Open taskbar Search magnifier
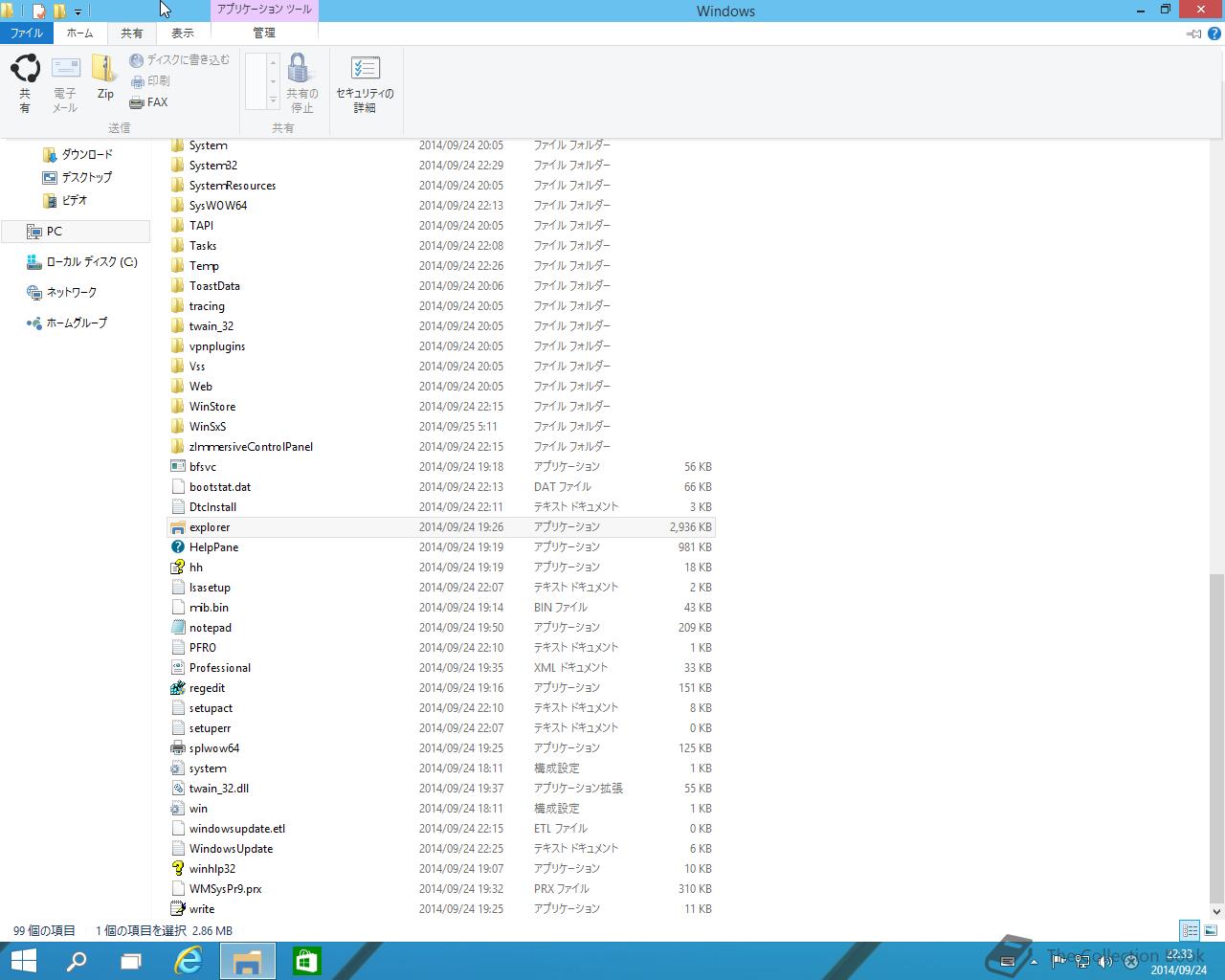Image resolution: width=1225 pixels, height=980 pixels. pos(77,961)
